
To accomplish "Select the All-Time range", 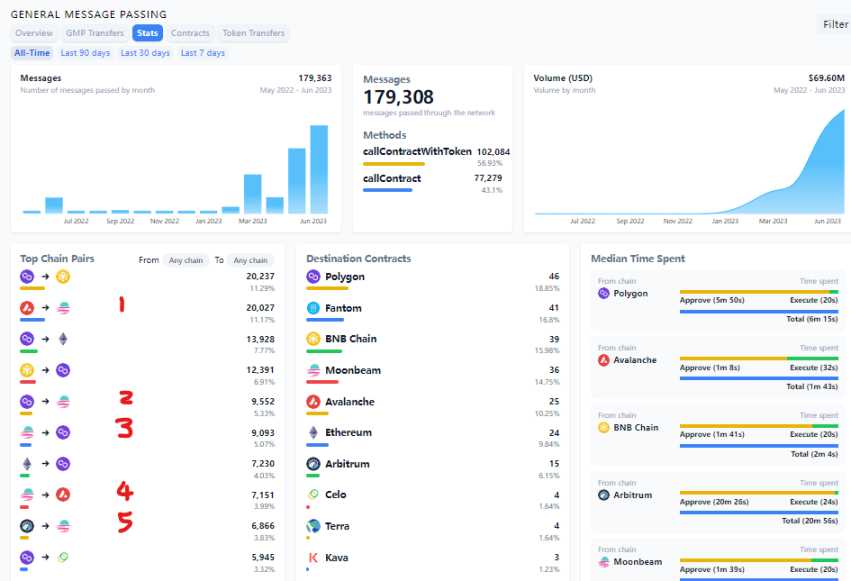I will tap(32, 53).
